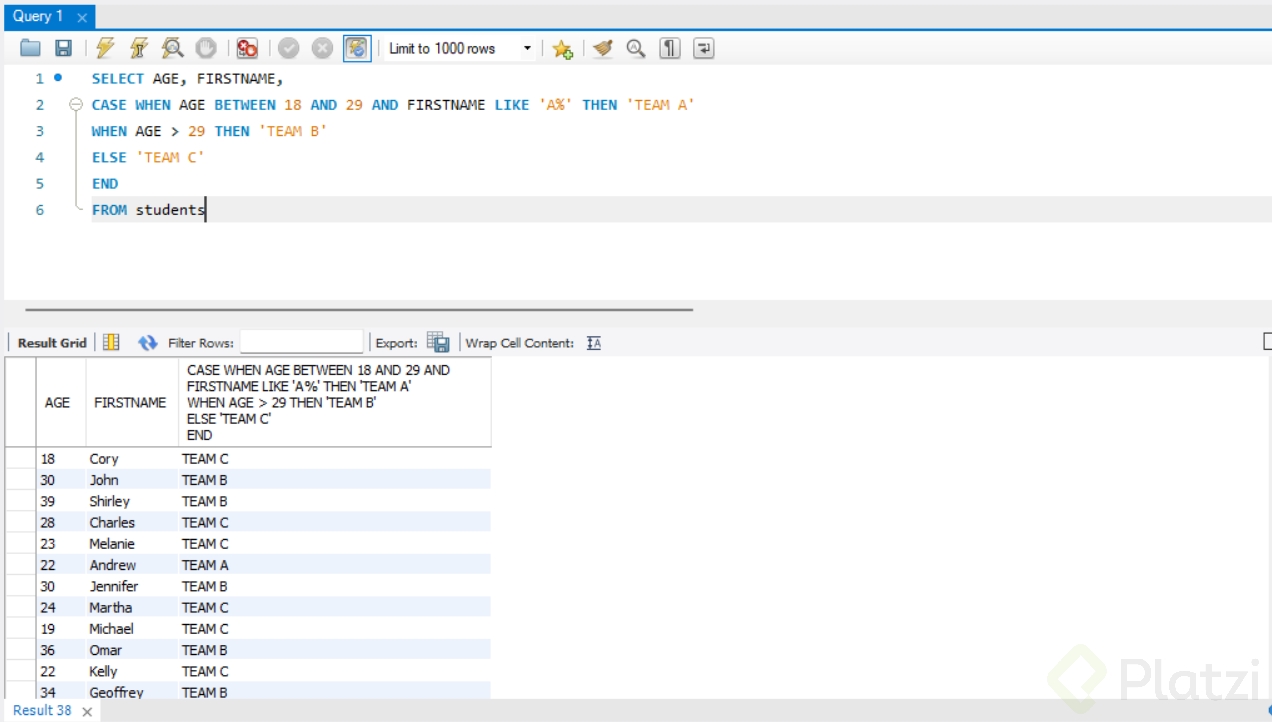1272x722 pixels.
Task: Save query as snippet star icon
Action: coord(562,48)
